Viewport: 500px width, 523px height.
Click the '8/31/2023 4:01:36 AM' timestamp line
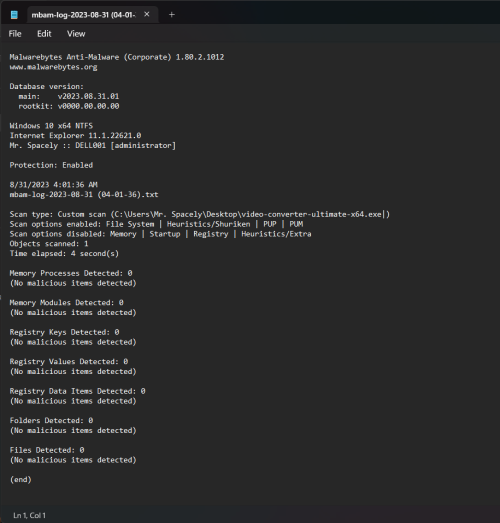point(53,185)
